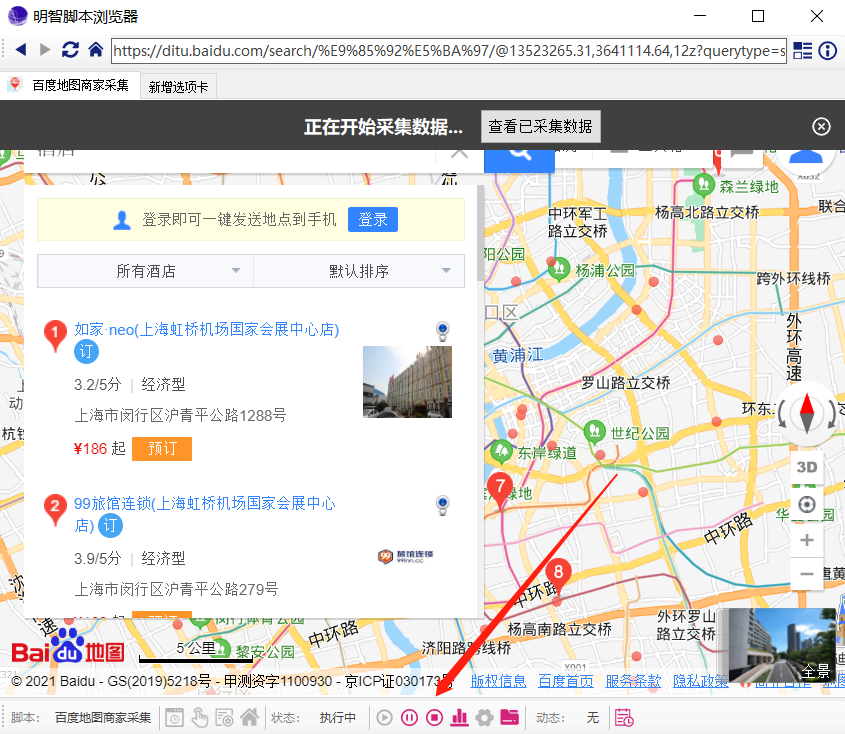The width and height of the screenshot is (845, 734).
Task: Zoom out the map with minus
Action: tap(807, 574)
